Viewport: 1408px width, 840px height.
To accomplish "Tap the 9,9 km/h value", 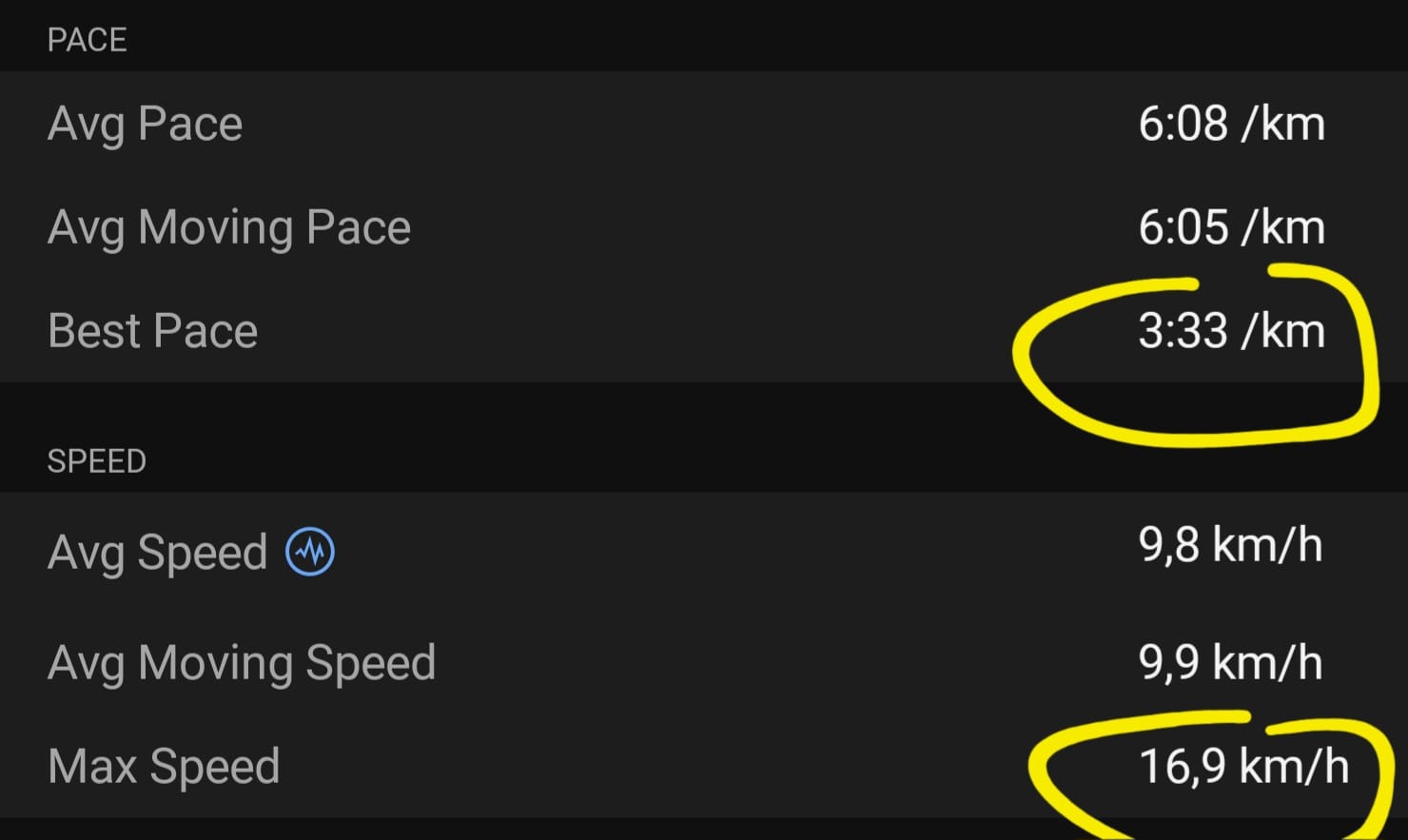I will [1231, 662].
